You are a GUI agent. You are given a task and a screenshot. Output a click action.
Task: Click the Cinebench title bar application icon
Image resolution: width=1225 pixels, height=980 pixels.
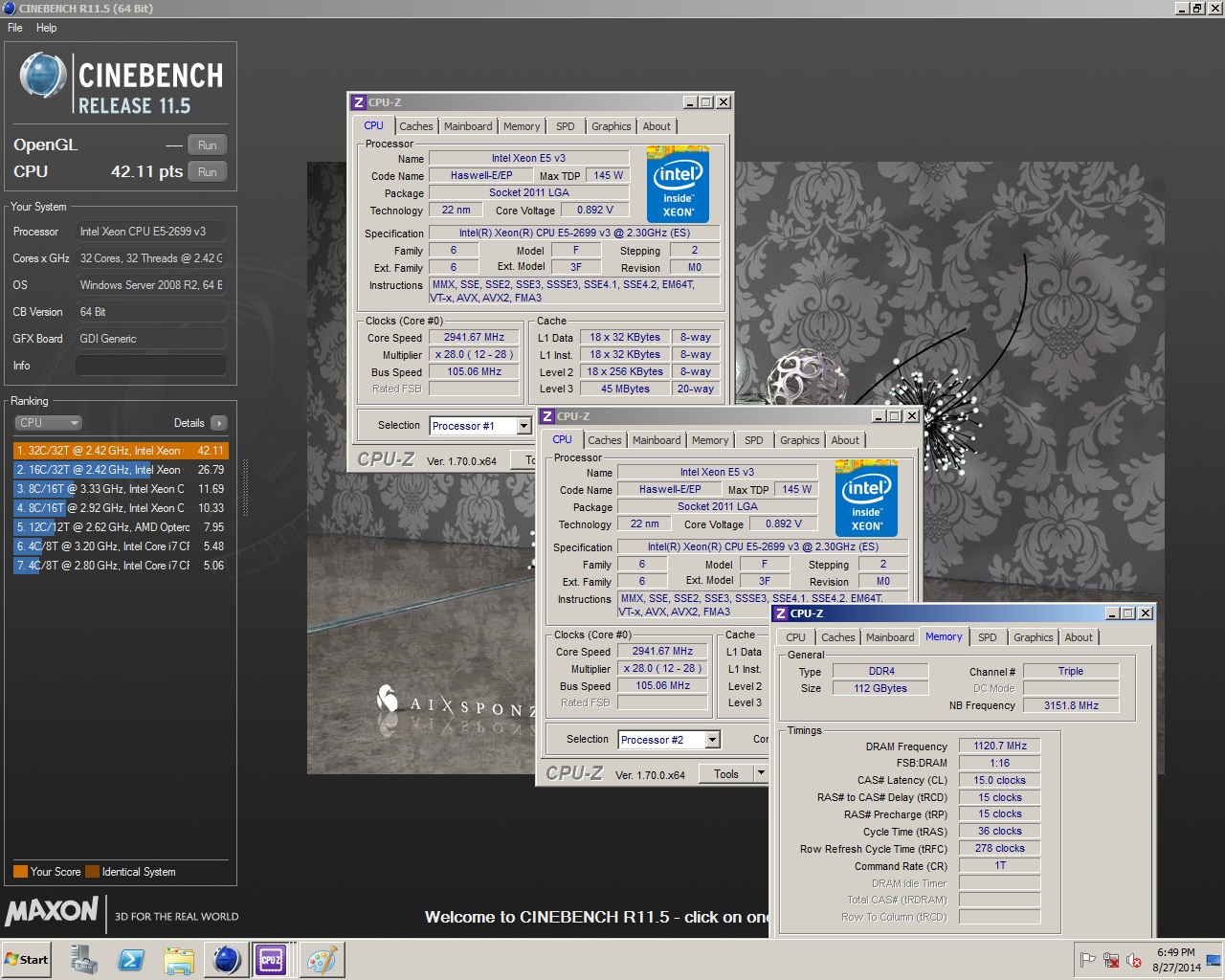[9, 8]
